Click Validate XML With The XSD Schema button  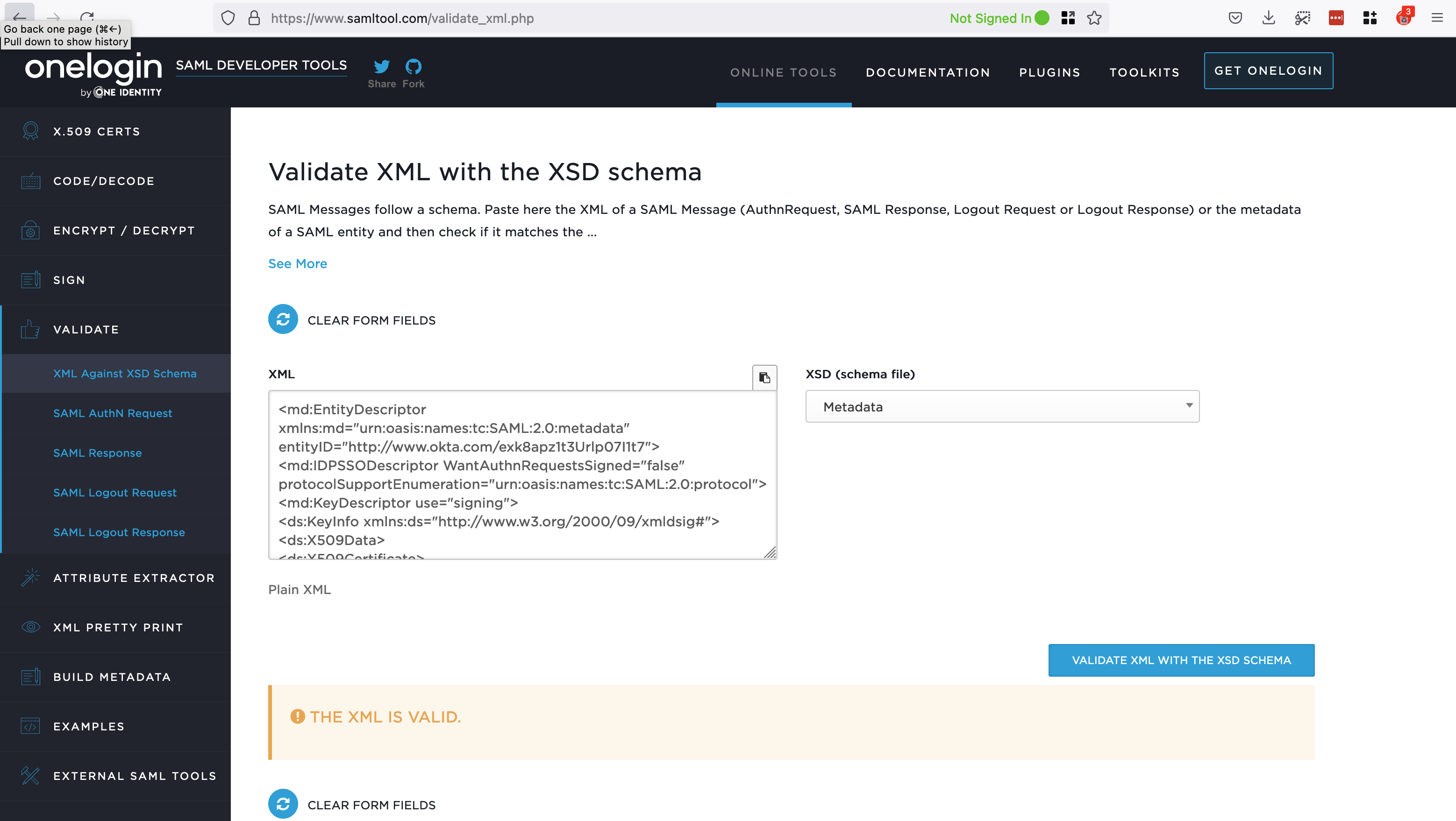tap(1181, 659)
